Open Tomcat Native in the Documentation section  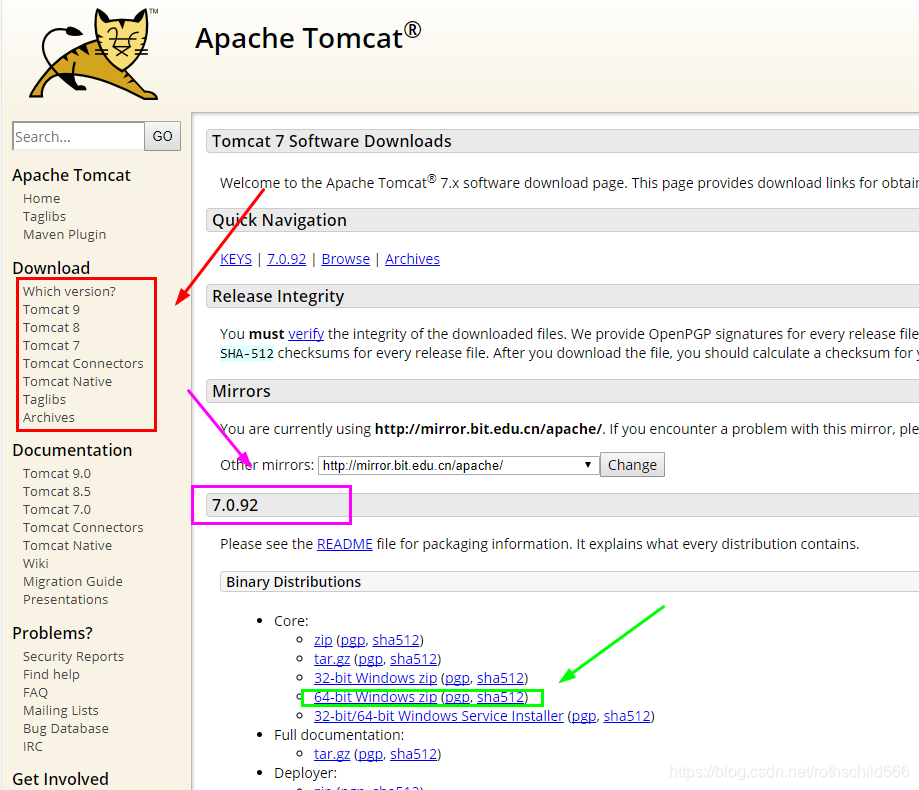click(x=67, y=546)
